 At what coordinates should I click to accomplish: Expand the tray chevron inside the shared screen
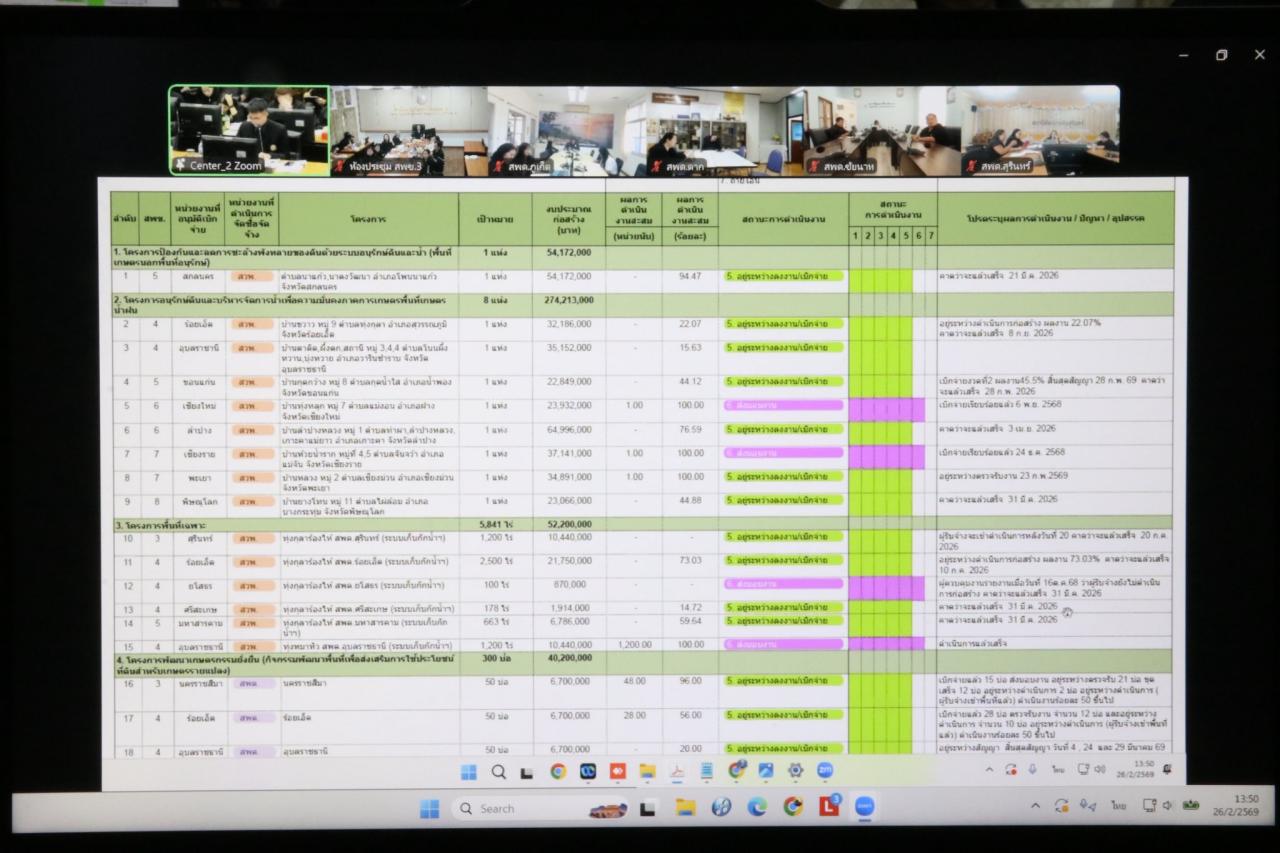[x=990, y=769]
